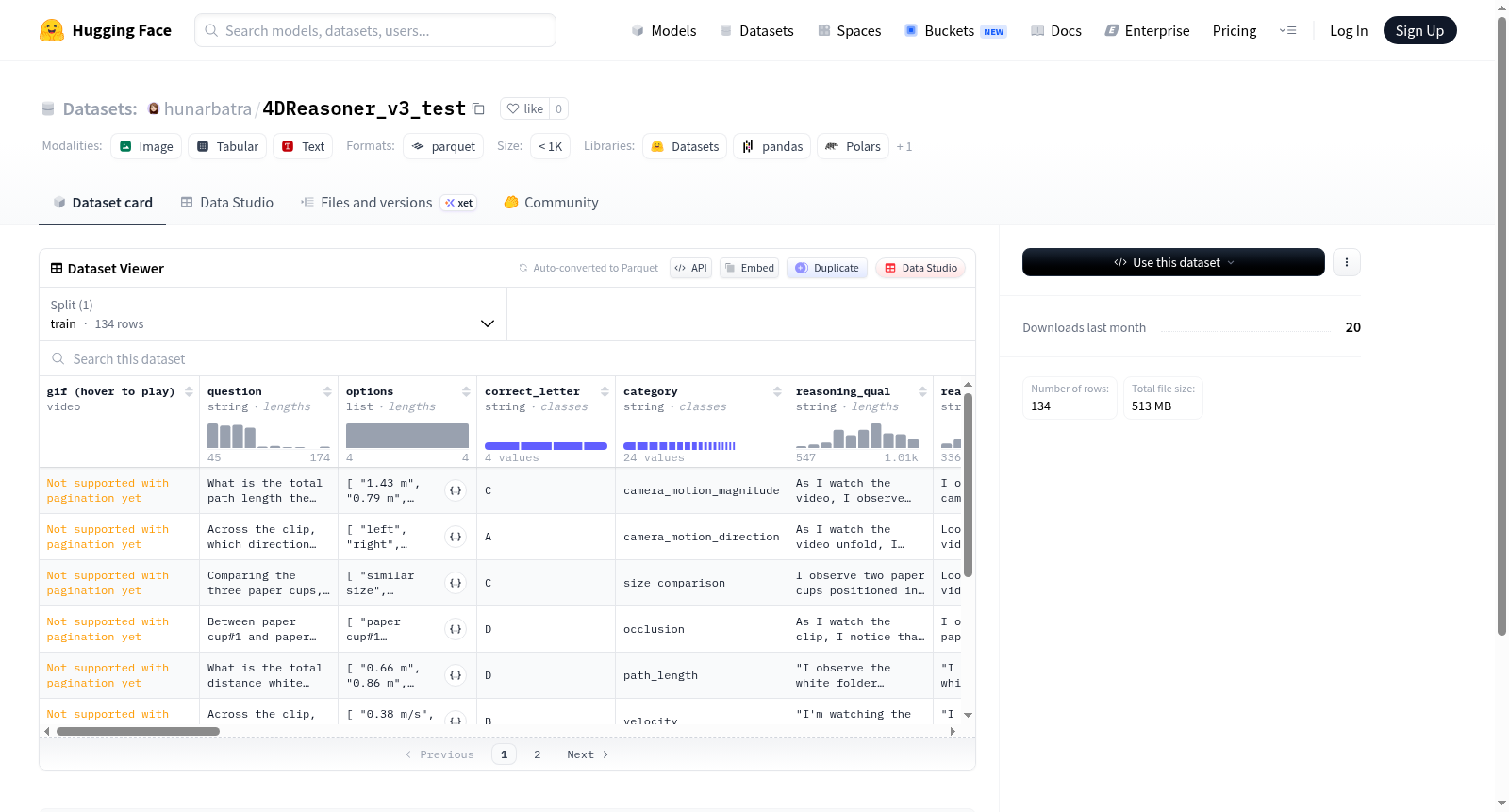Screen dimensions: 1509x812
Task: Click the table's horizontal scrollbar thumb
Action: click(x=138, y=731)
